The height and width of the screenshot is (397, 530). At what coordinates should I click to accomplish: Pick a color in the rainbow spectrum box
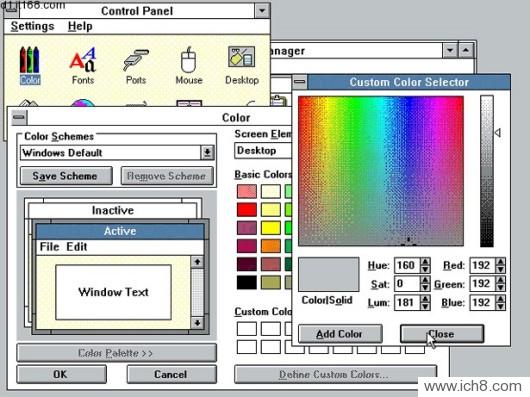click(x=381, y=171)
